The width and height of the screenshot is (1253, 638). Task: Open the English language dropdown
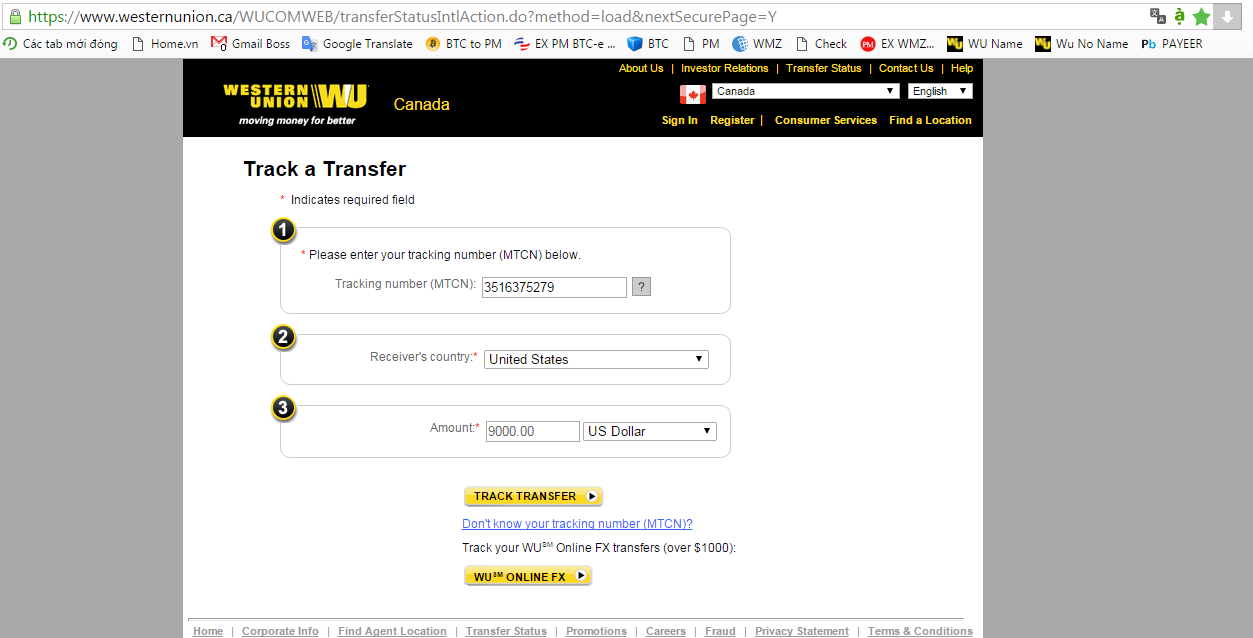(x=940, y=91)
